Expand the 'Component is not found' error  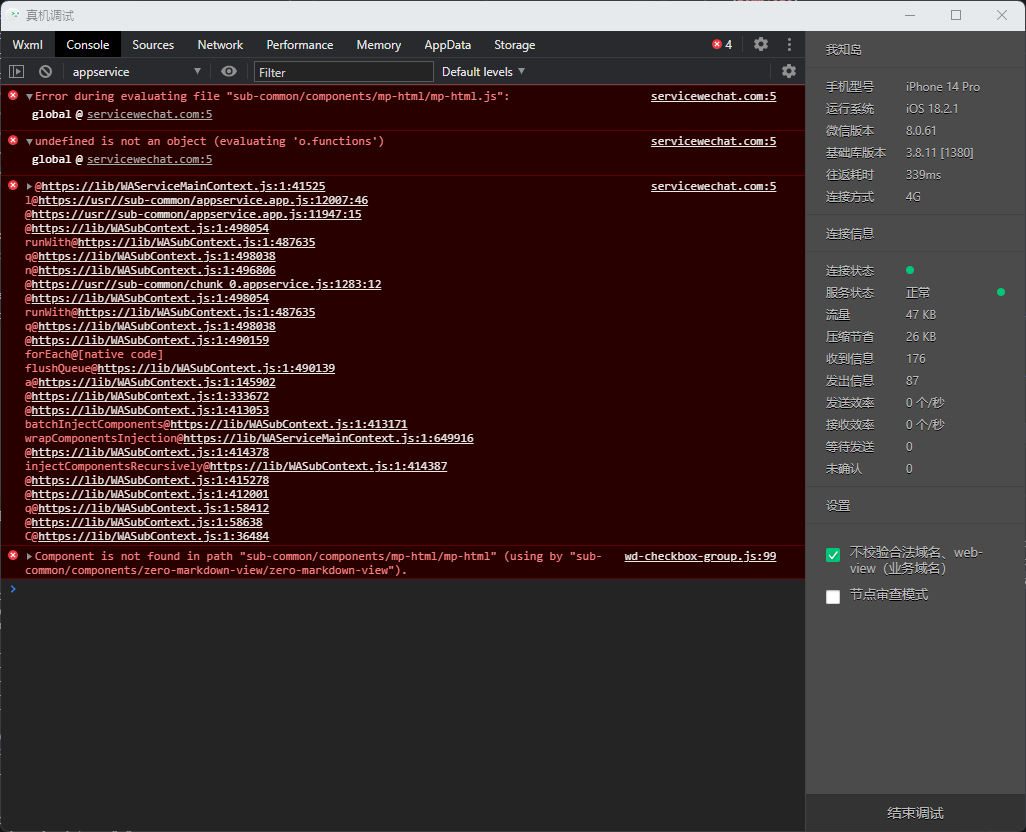pyautogui.click(x=29, y=557)
